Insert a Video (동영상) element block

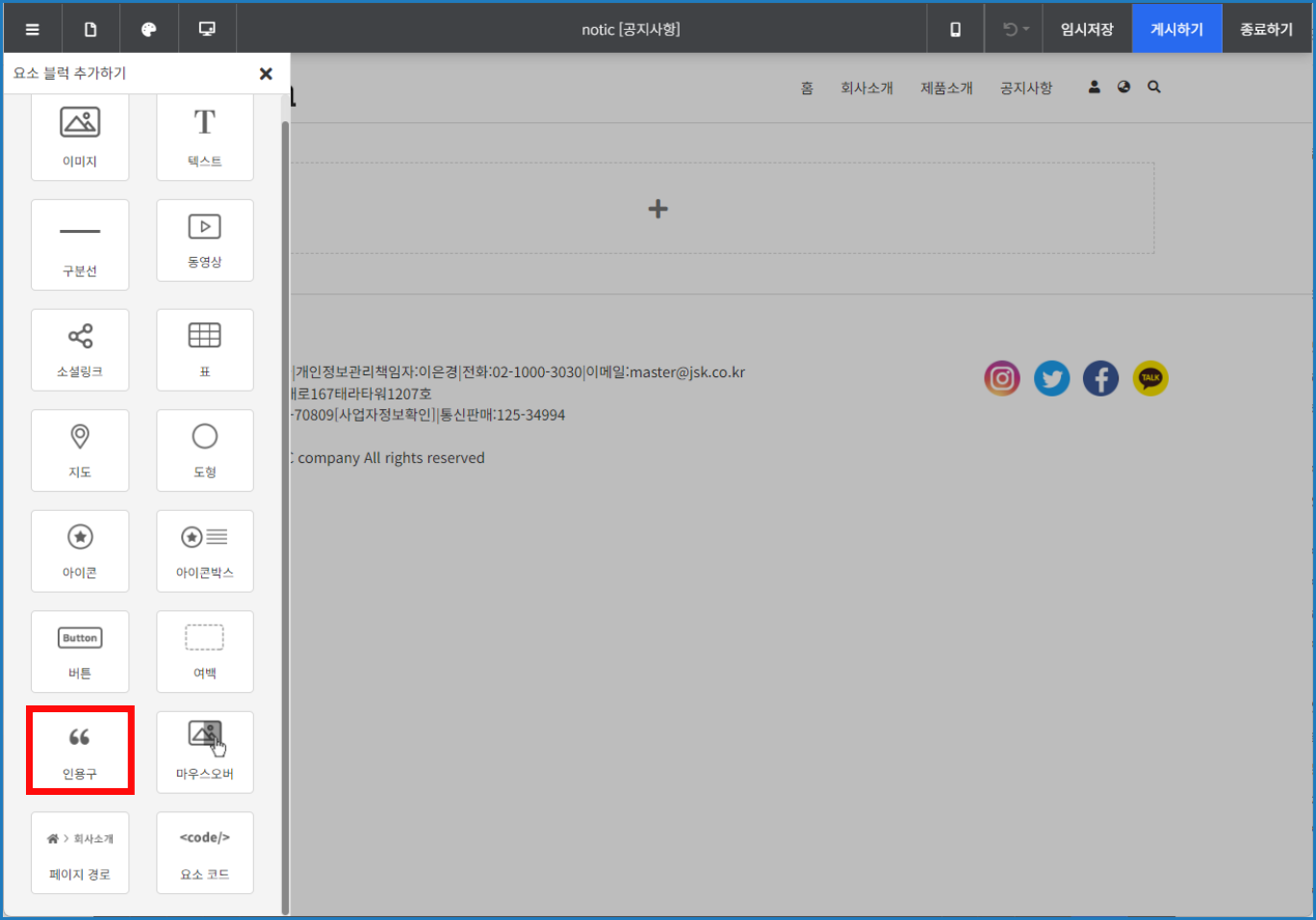coord(205,241)
